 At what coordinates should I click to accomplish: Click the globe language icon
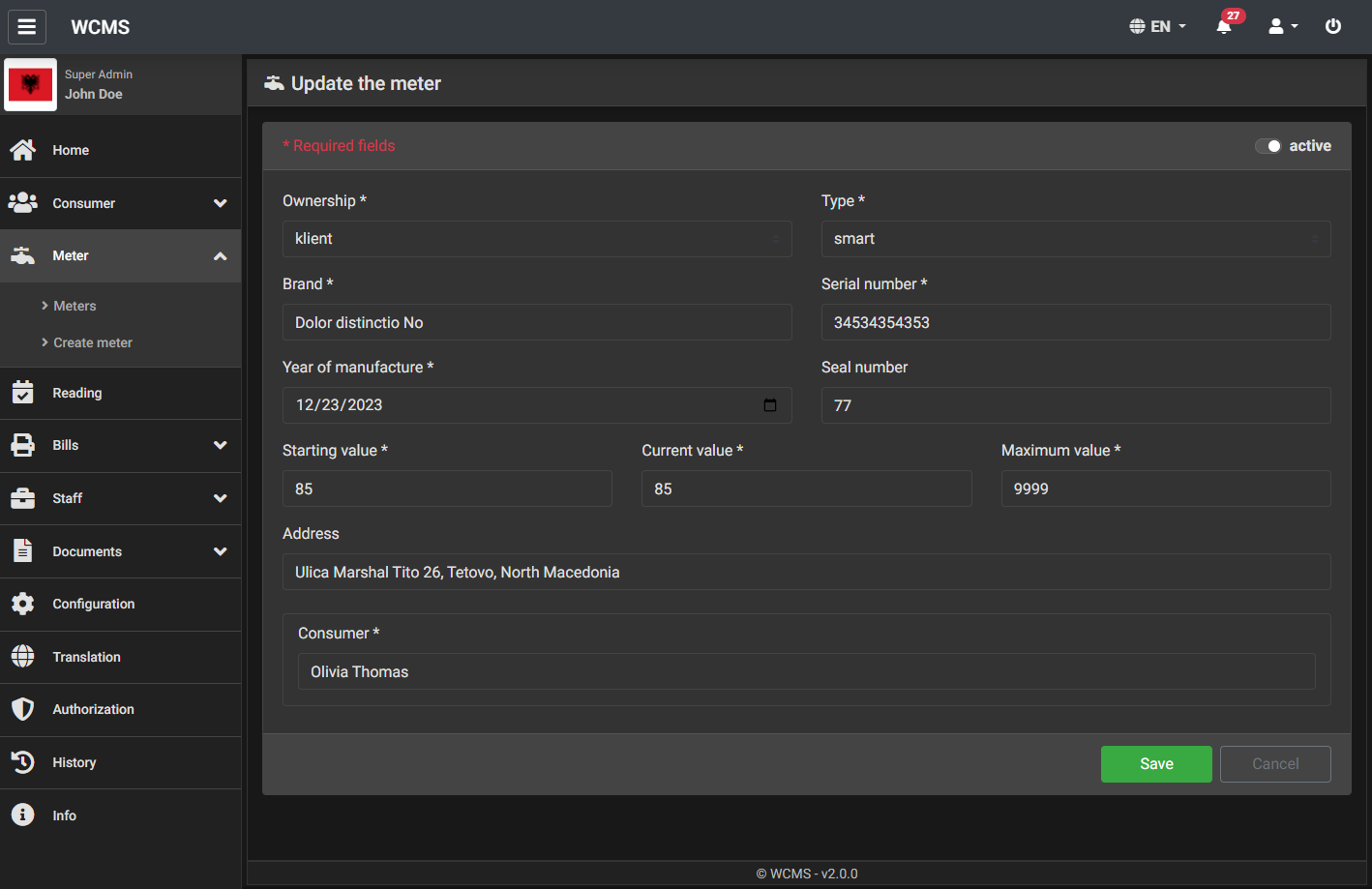click(1138, 27)
